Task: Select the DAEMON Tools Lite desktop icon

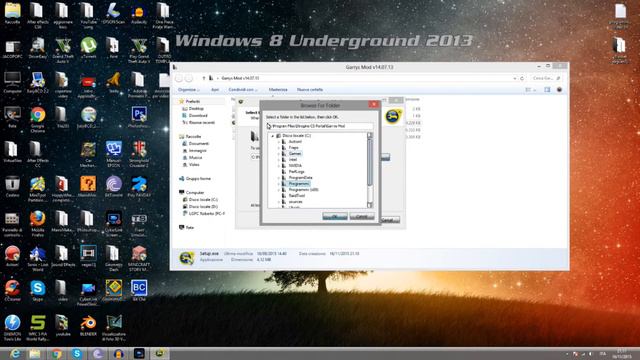Action: tap(12, 328)
